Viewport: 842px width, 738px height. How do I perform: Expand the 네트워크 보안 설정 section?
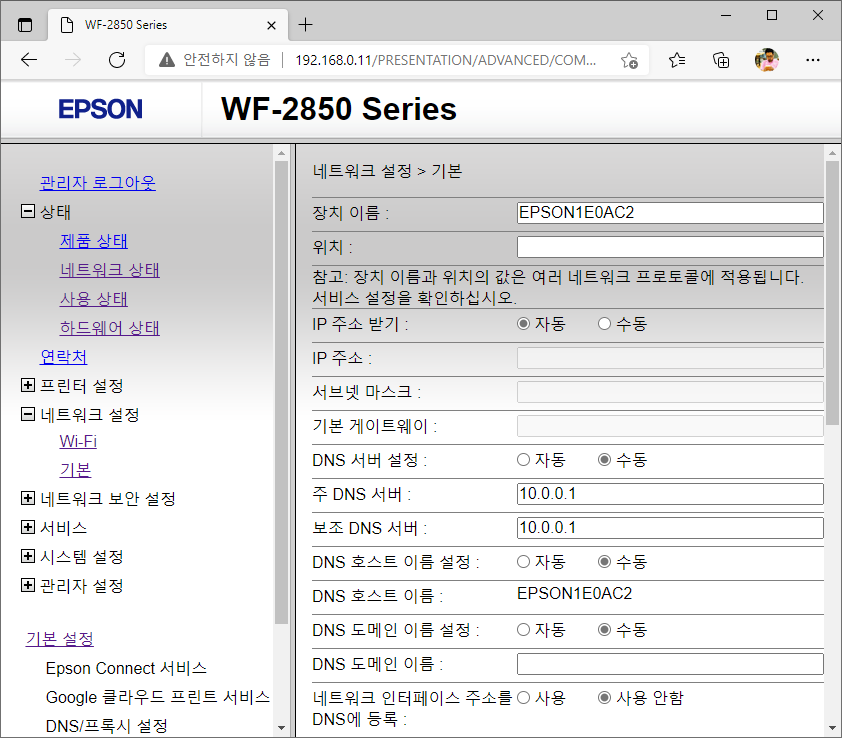pyautogui.click(x=28, y=498)
